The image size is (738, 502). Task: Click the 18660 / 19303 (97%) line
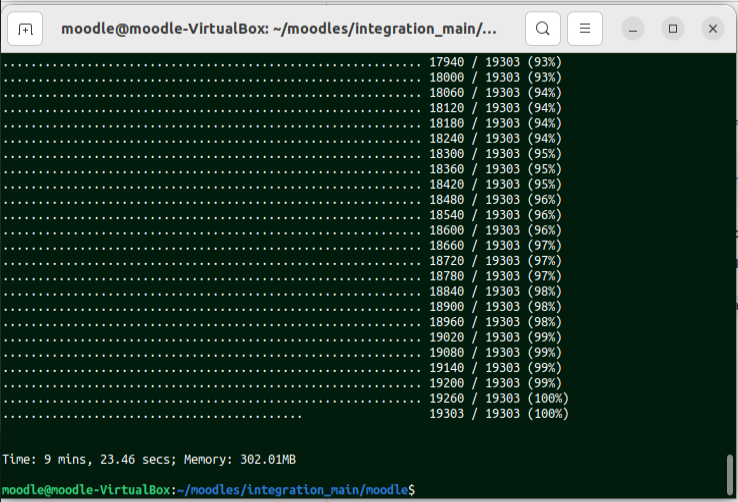click(282, 246)
